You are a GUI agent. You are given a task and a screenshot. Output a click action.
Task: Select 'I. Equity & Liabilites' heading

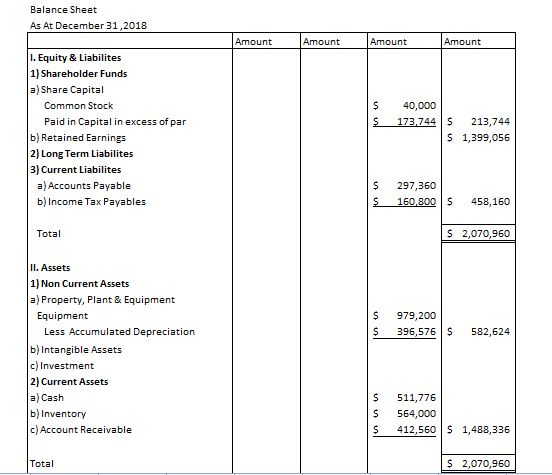76,58
